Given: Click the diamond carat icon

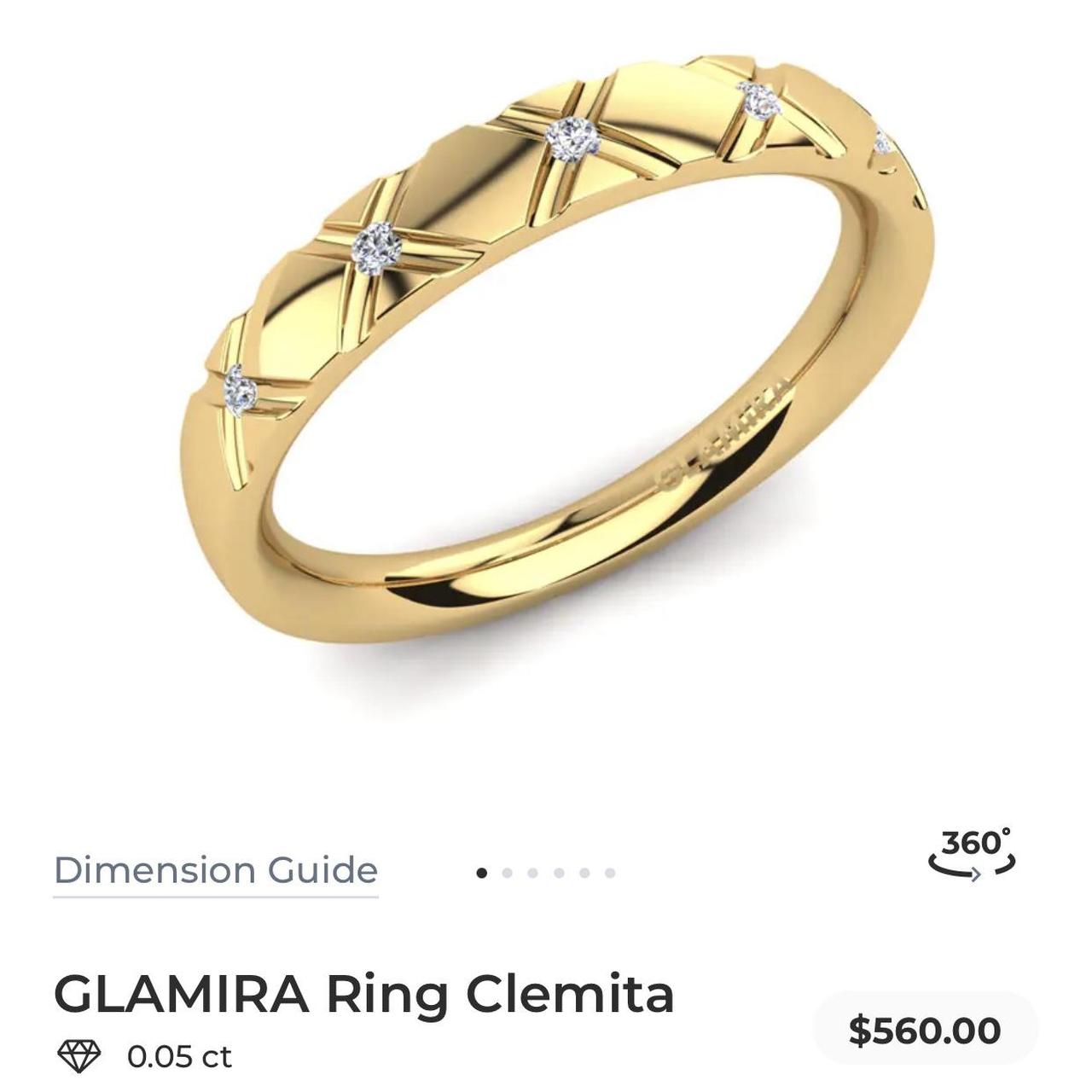Looking at the screenshot, I should [x=78, y=1056].
